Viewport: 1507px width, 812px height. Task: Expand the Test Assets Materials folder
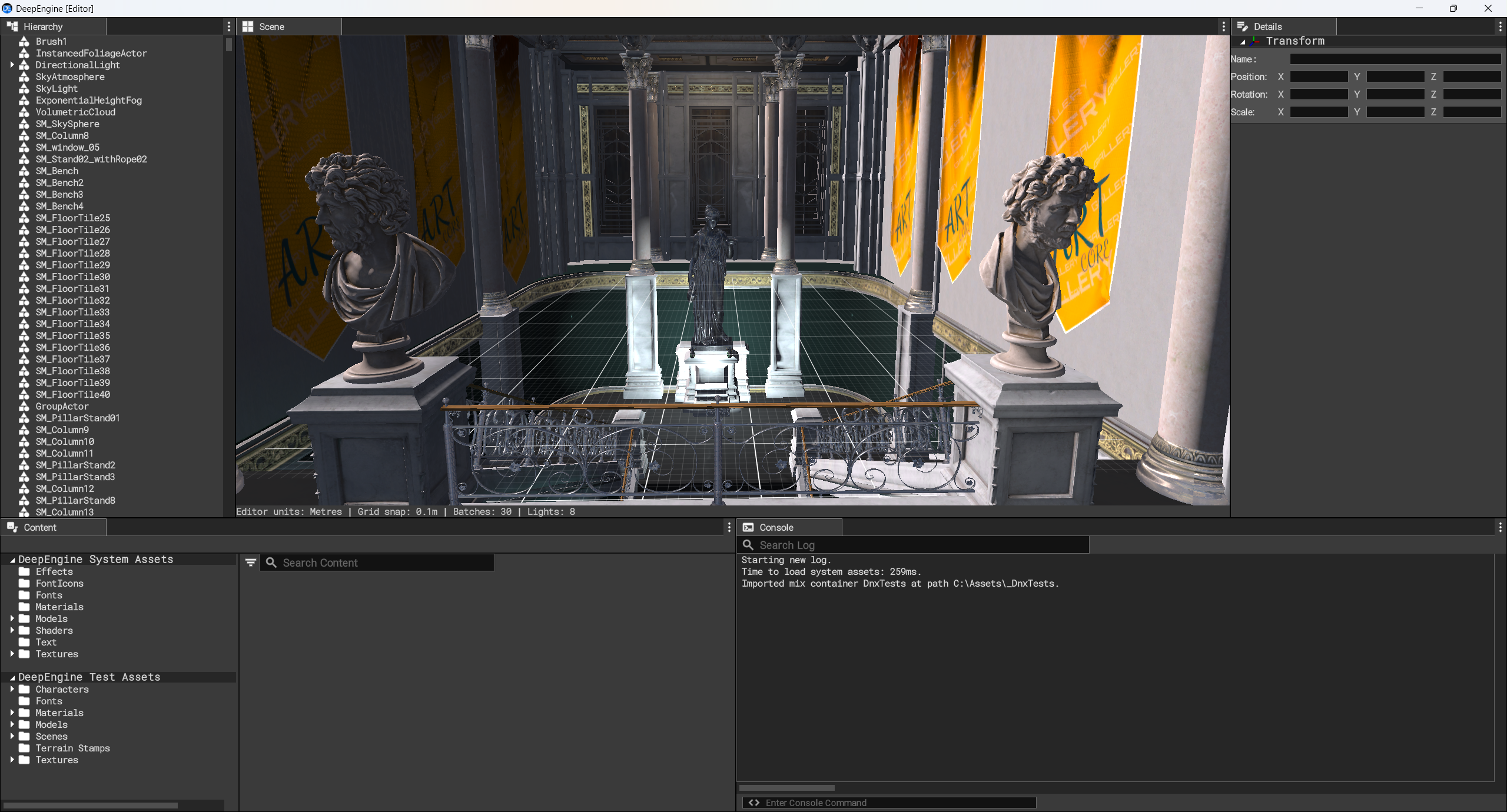[x=12, y=713]
